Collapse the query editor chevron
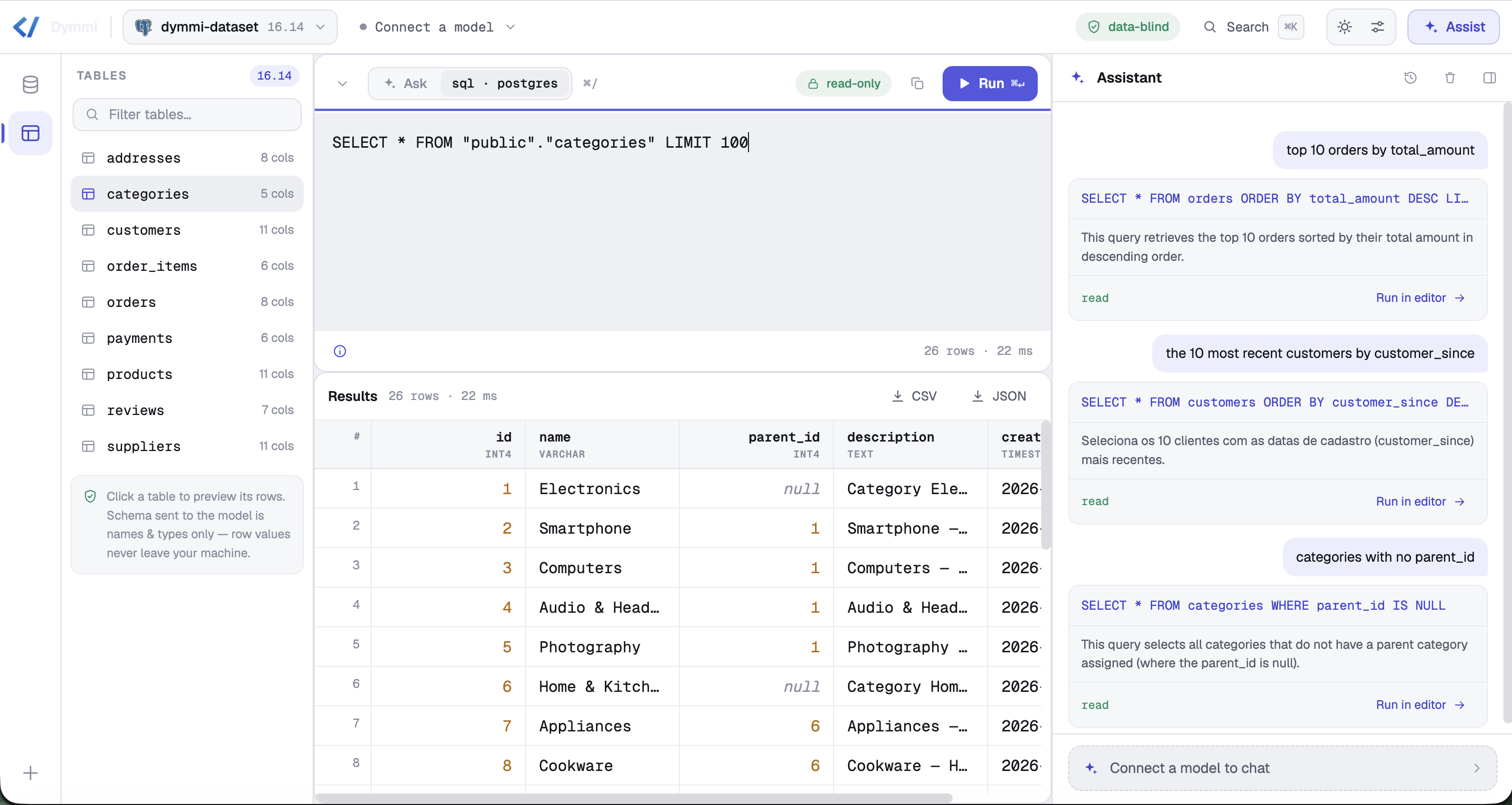Image resolution: width=1512 pixels, height=805 pixels. point(342,84)
